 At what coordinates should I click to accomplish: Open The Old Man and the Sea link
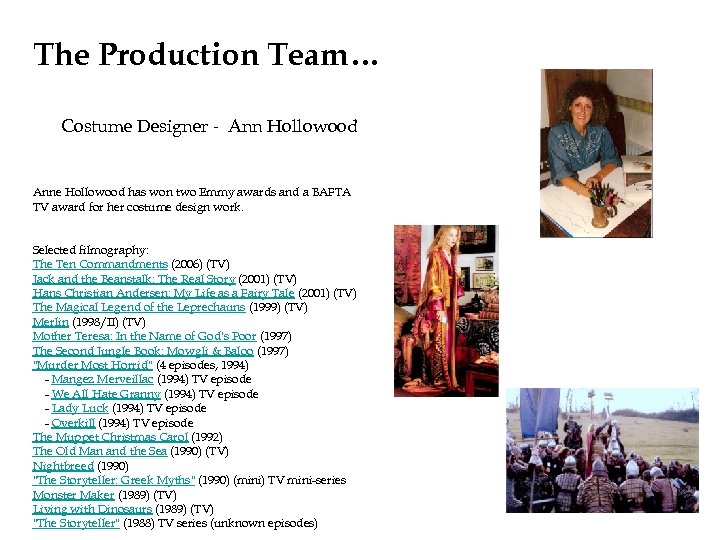pos(100,452)
